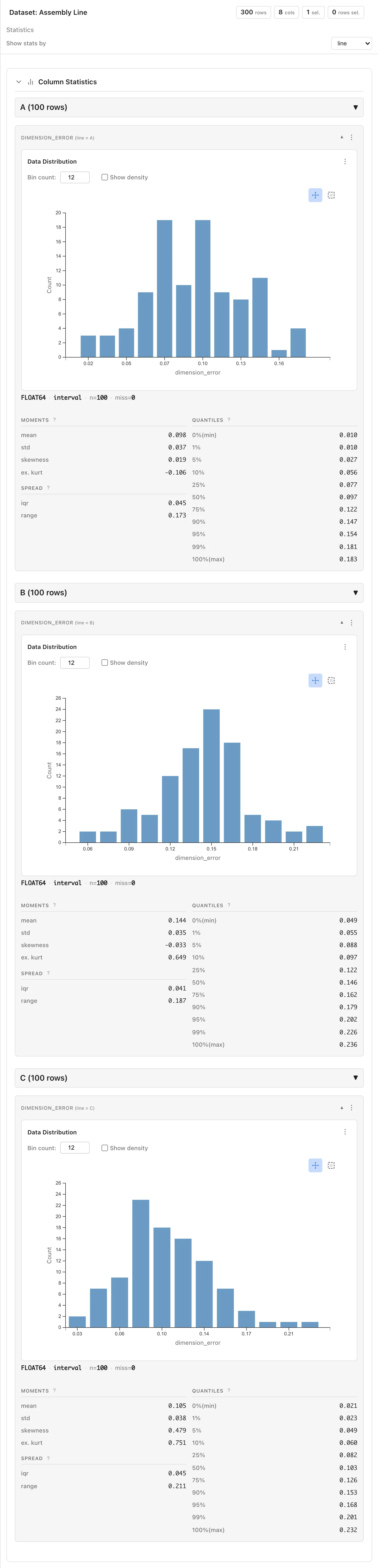Click the 0 rows sel. badge
The height and width of the screenshot is (1568, 378).
(x=346, y=12)
